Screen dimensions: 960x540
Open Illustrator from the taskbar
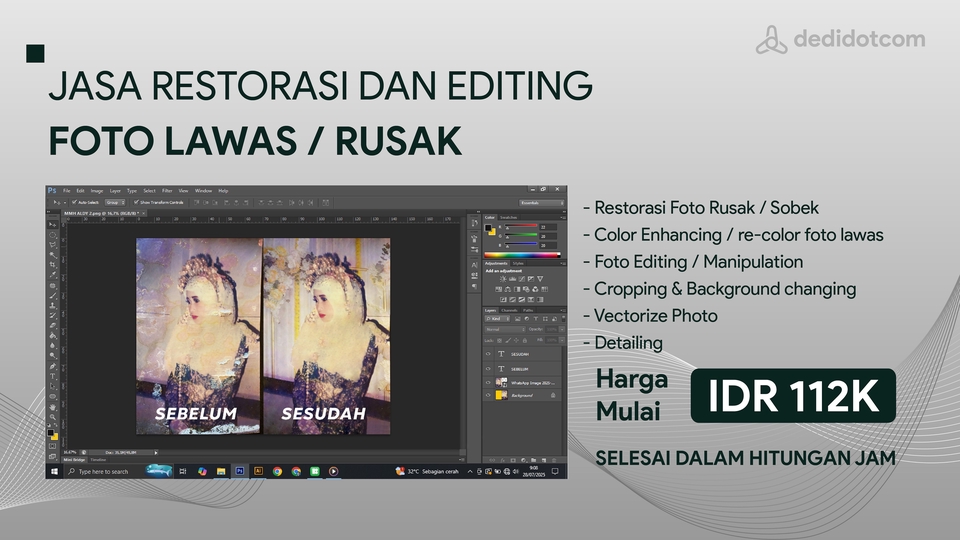[258, 471]
